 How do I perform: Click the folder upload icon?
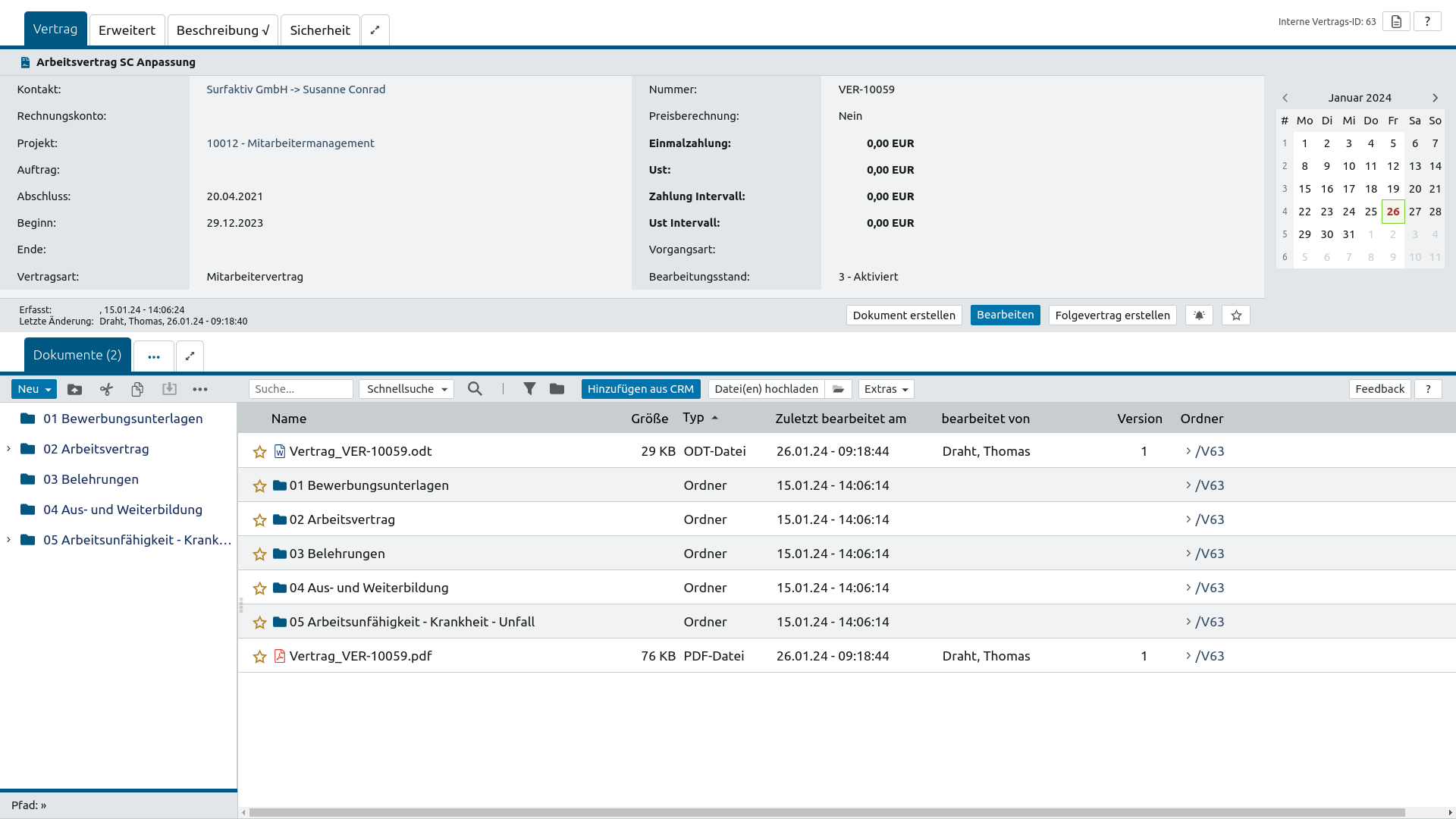click(74, 389)
